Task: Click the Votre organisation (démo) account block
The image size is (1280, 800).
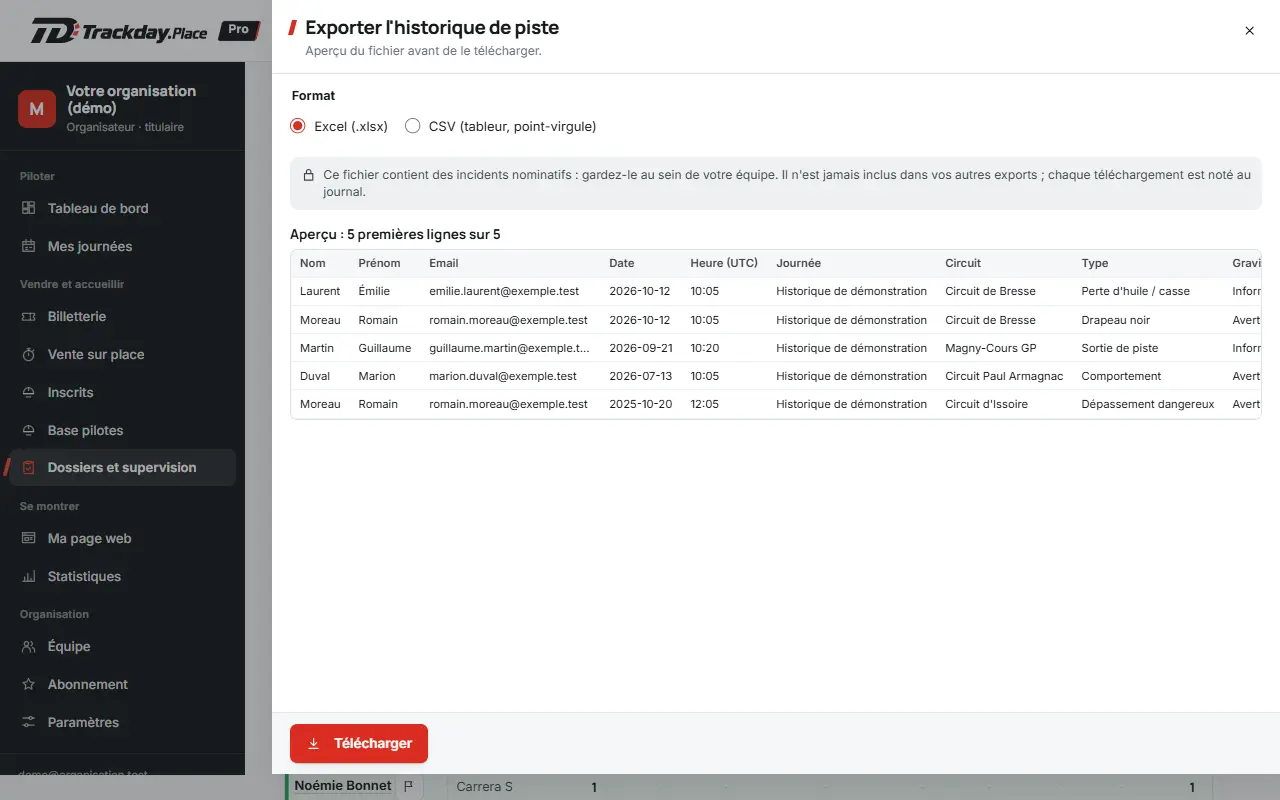Action: click(x=122, y=107)
